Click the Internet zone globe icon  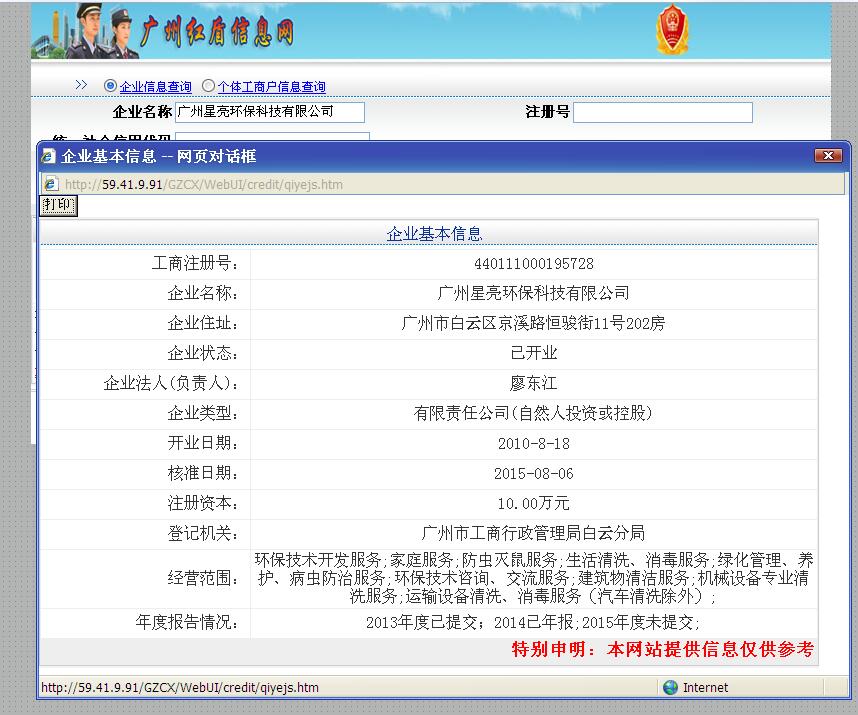[670, 687]
